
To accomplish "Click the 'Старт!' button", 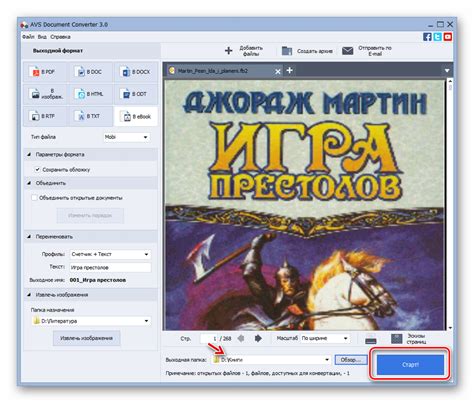I will pos(410,364).
